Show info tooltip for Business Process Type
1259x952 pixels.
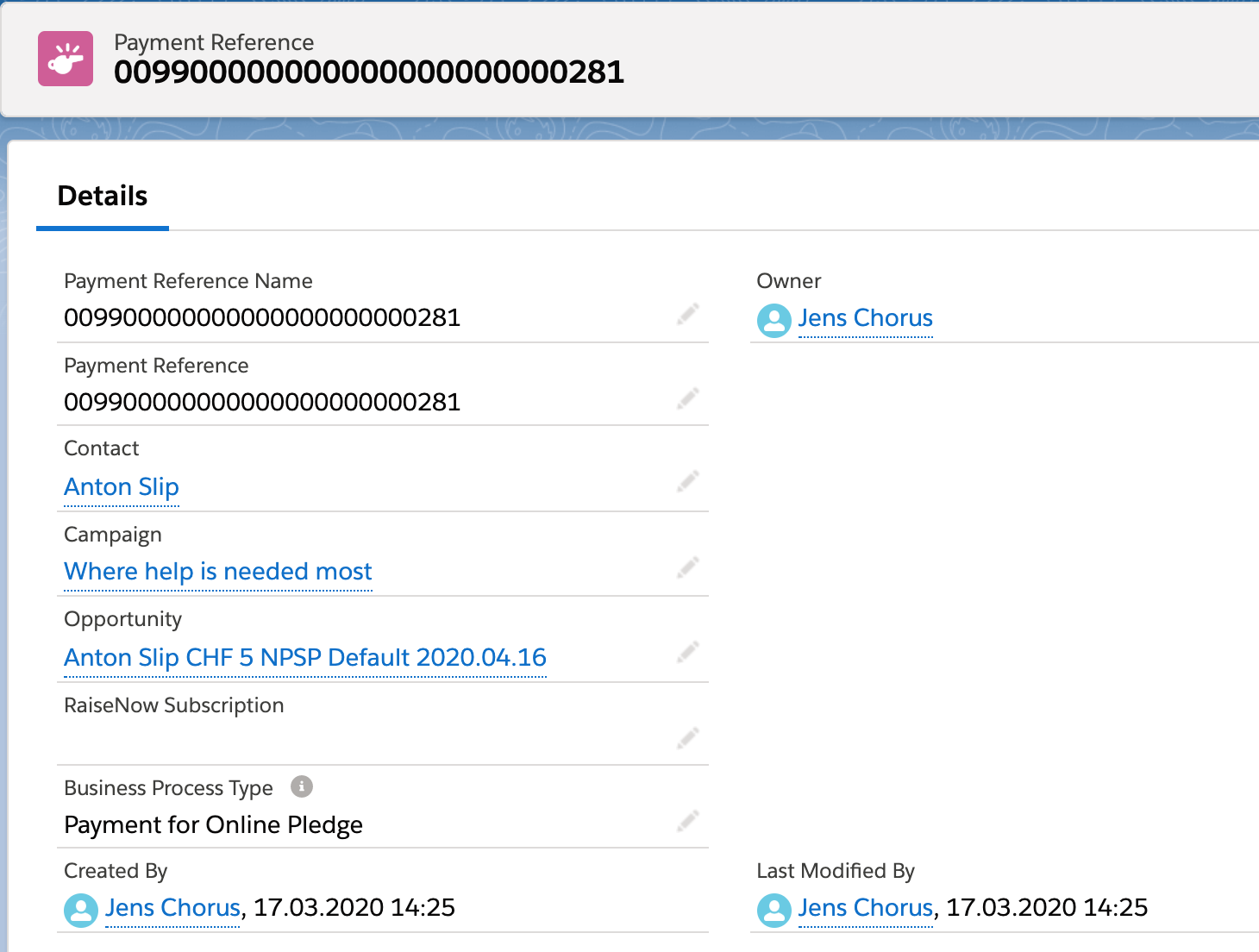(x=302, y=786)
